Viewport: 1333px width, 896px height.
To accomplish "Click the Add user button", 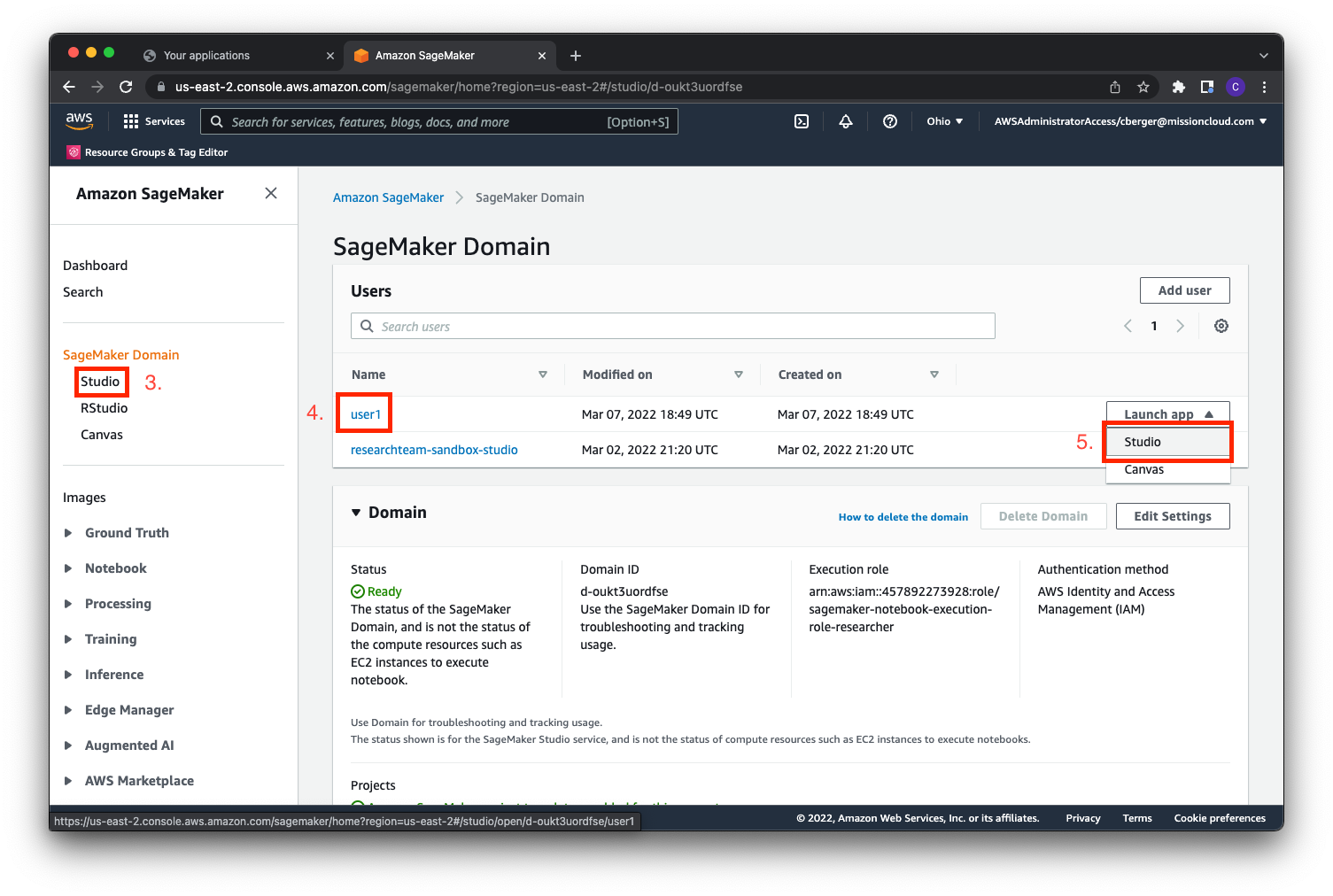I will [1184, 290].
